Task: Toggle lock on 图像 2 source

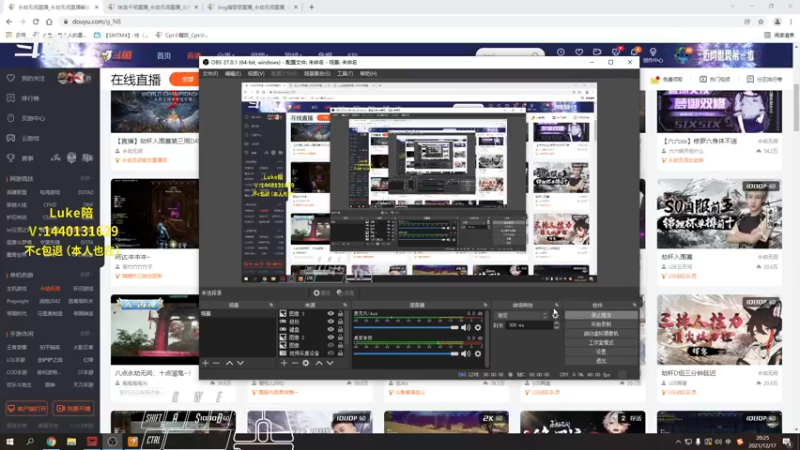Action: (340, 337)
